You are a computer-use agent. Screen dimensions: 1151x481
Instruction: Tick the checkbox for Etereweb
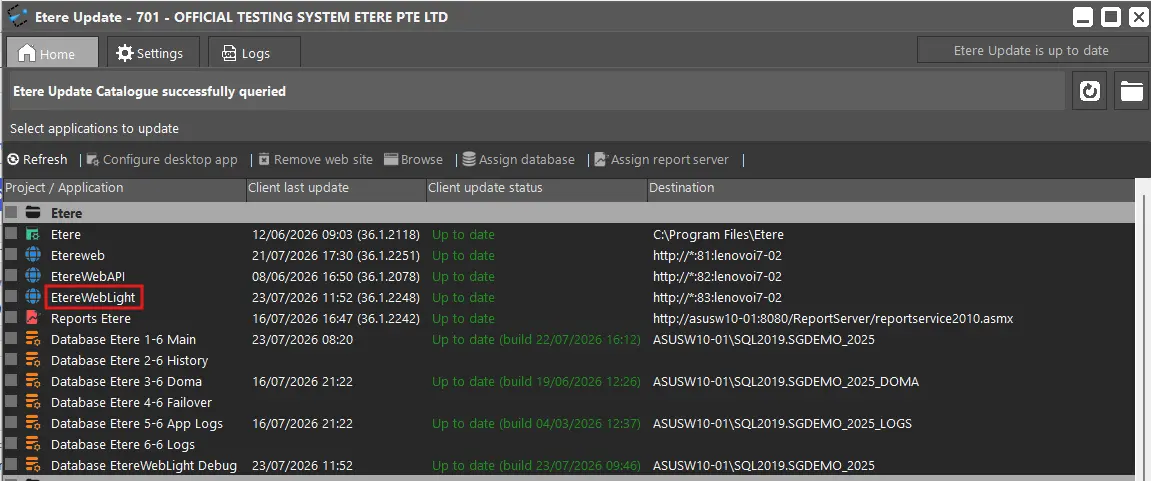point(11,255)
